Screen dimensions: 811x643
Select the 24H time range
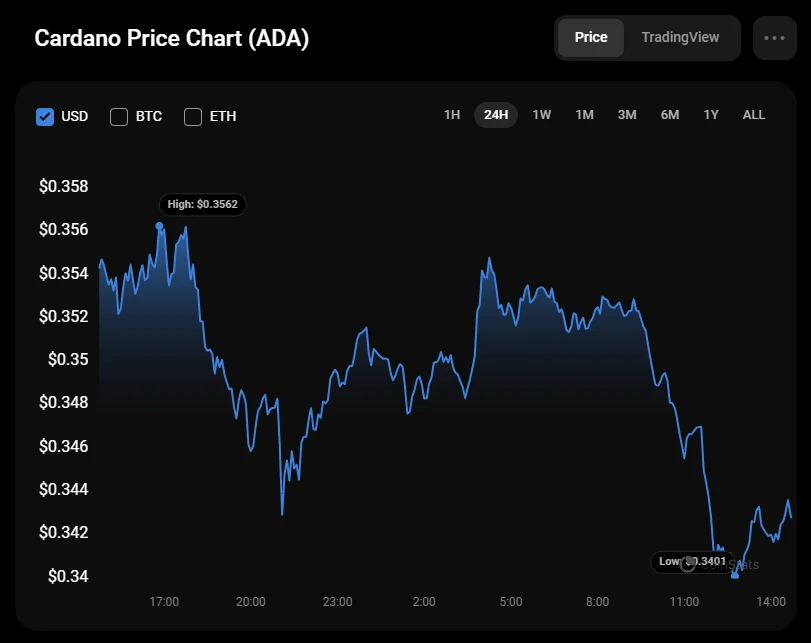tap(496, 115)
